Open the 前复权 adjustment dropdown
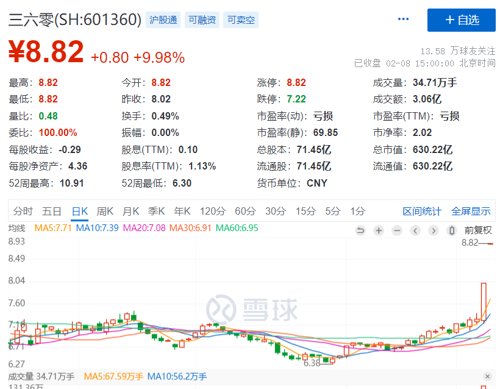This screenshot has height=389, width=500. (478, 230)
